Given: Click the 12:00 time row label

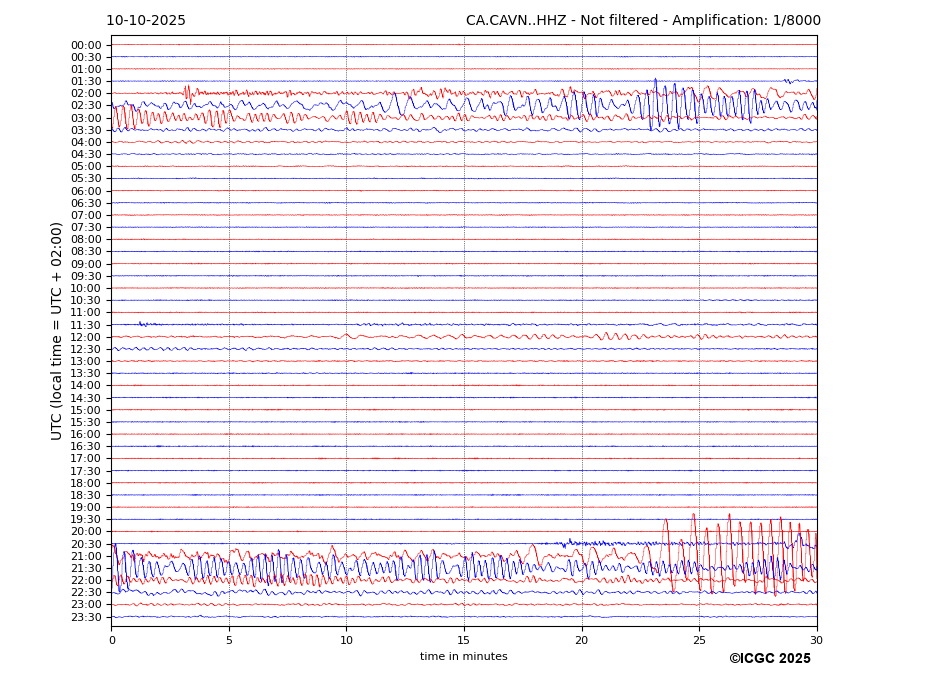Looking at the screenshot, I should [86, 337].
